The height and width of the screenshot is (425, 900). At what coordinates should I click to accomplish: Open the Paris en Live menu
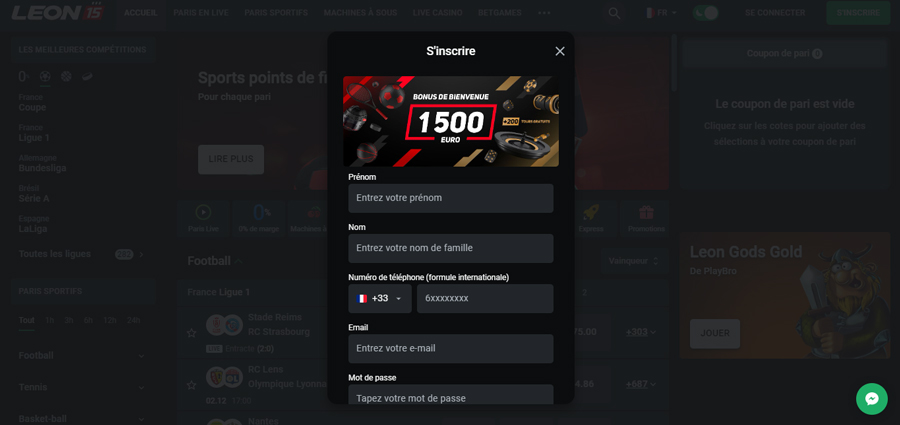tap(201, 13)
